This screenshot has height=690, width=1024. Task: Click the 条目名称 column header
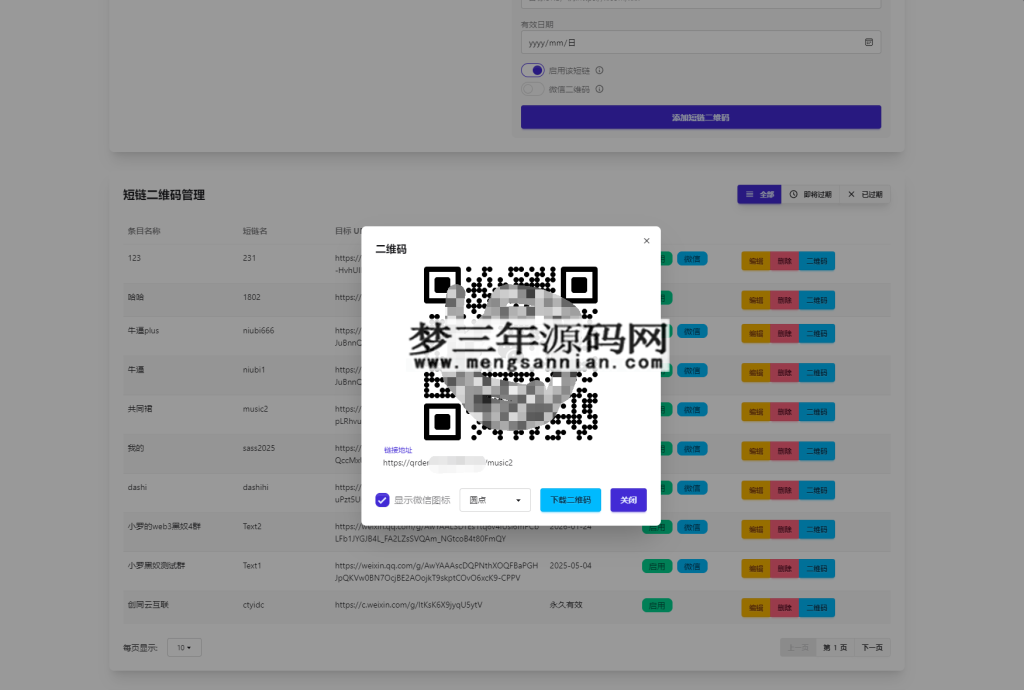click(144, 231)
